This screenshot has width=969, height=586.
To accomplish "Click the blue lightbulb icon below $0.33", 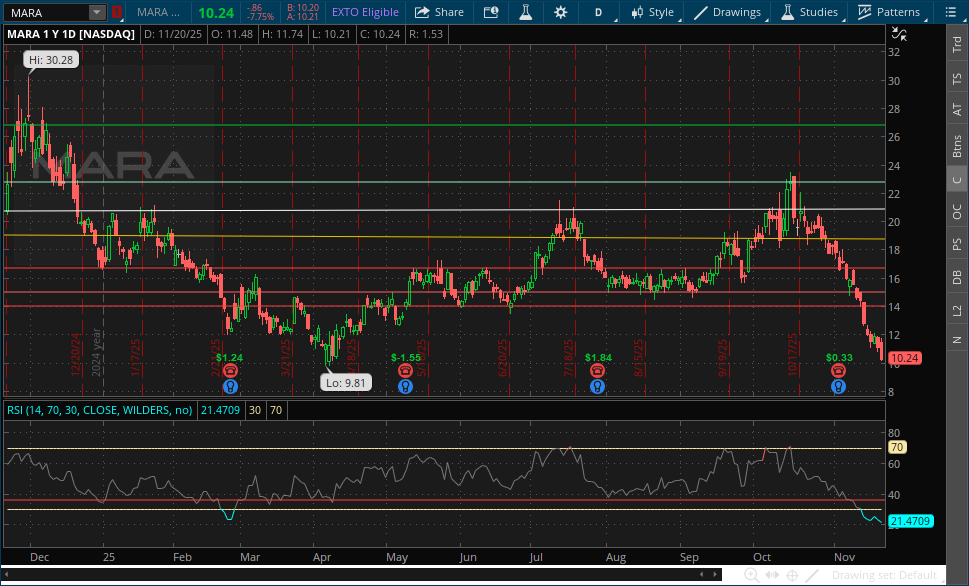I will click(838, 387).
